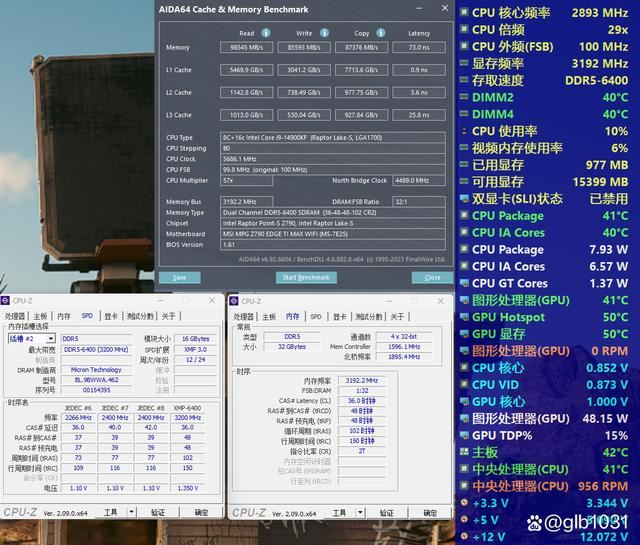The image size is (640, 545).
Task: Confirm with 确定 in the memory timing window
Action: coord(428,512)
